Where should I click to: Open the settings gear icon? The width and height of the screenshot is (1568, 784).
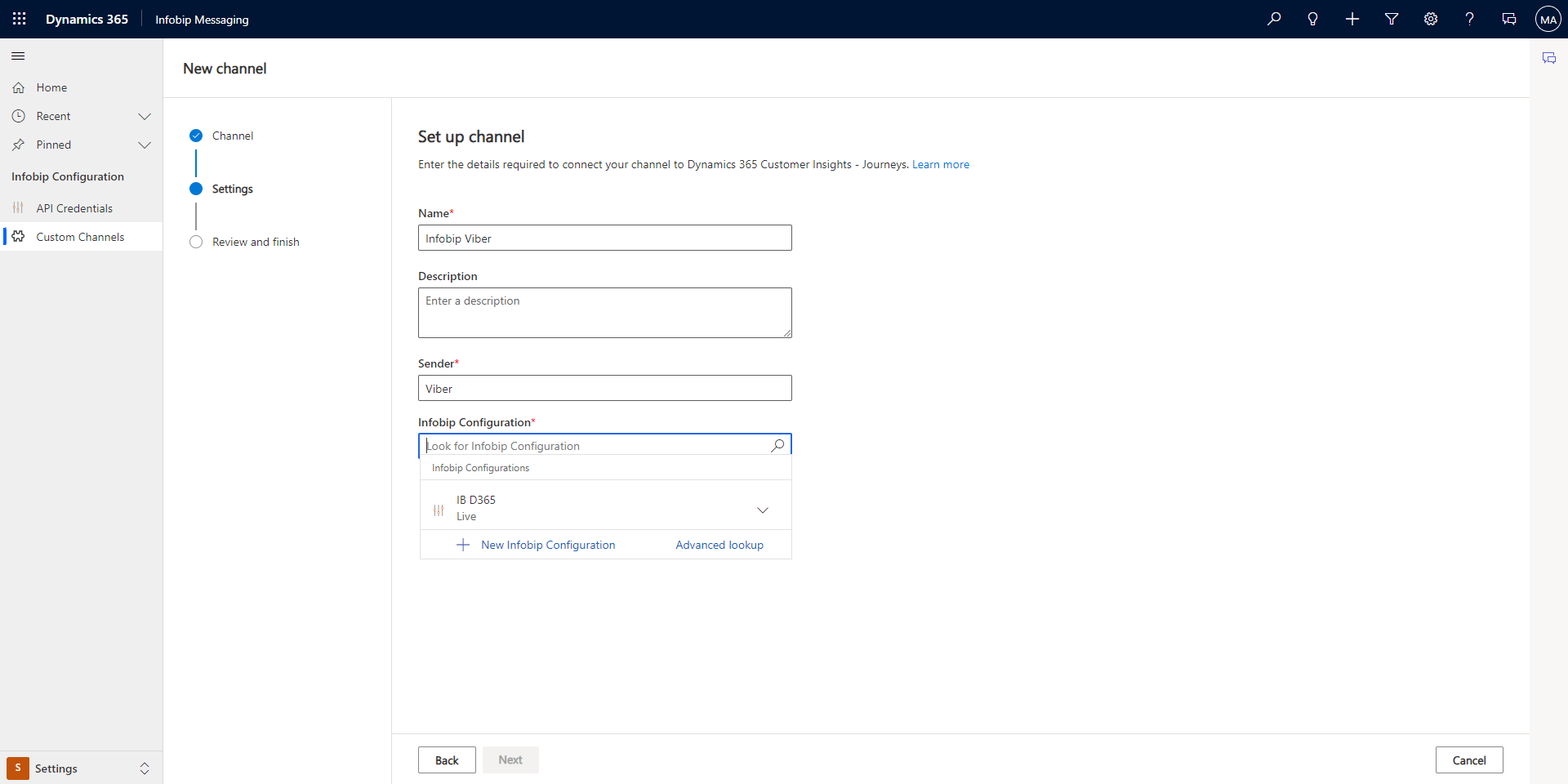[1431, 19]
